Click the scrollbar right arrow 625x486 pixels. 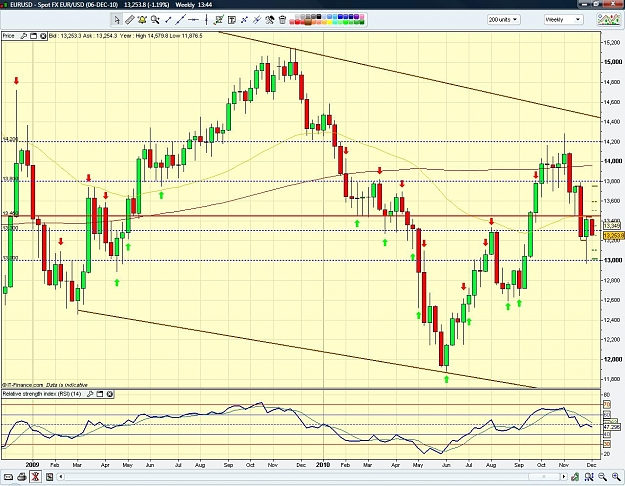(x=564, y=476)
